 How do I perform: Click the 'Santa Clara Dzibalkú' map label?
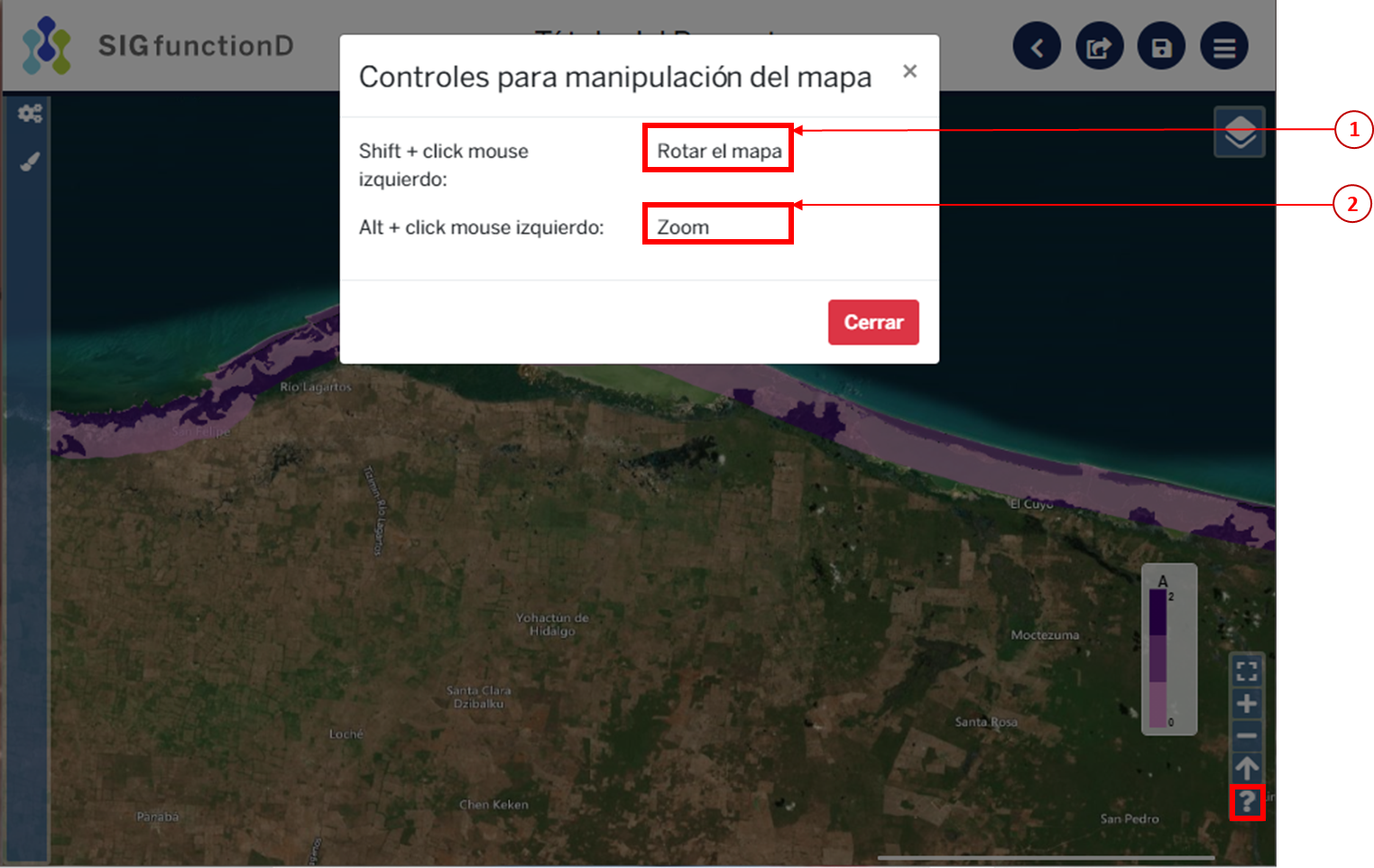pyautogui.click(x=479, y=697)
